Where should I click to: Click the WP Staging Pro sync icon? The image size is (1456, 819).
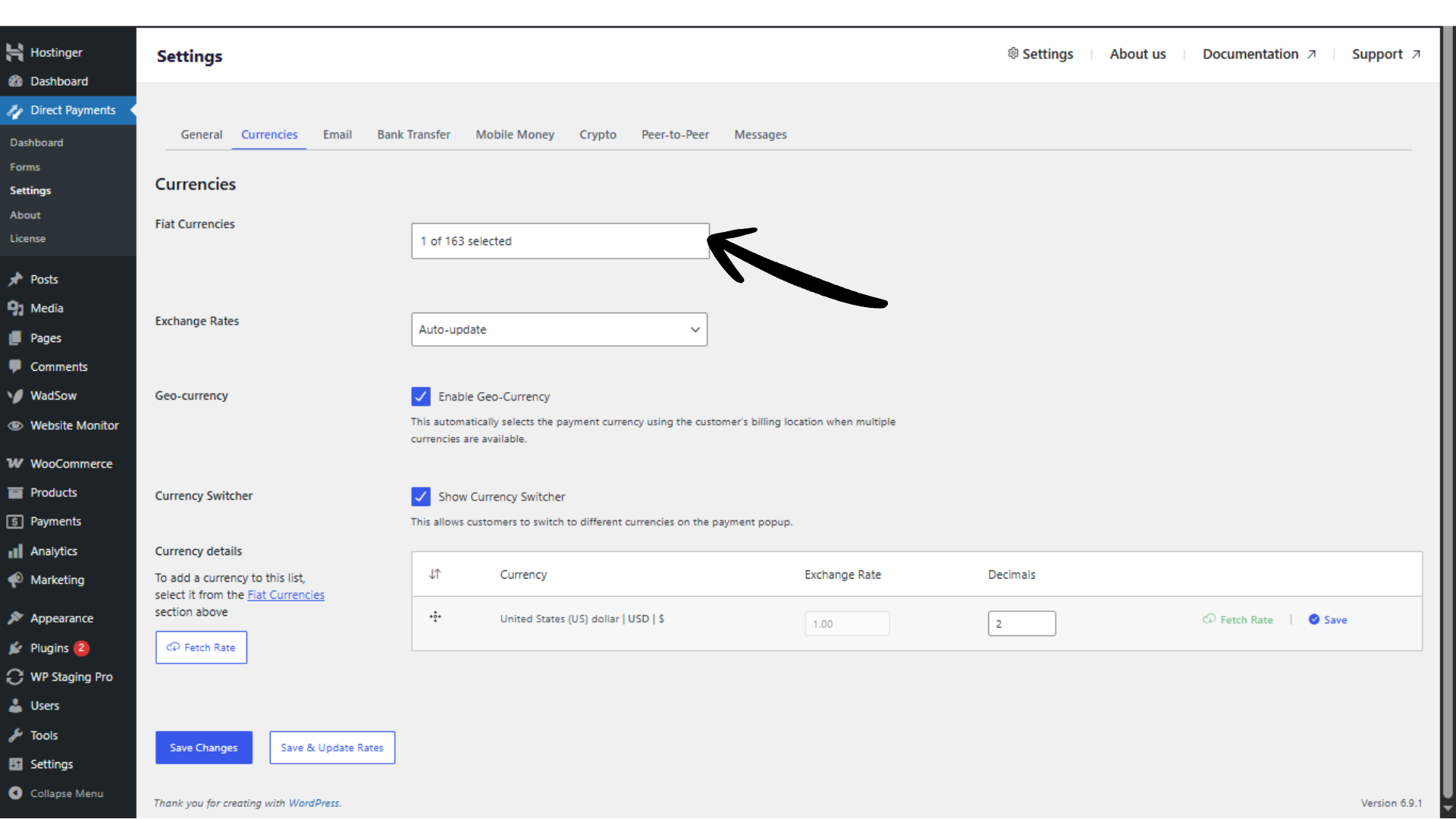click(15, 677)
